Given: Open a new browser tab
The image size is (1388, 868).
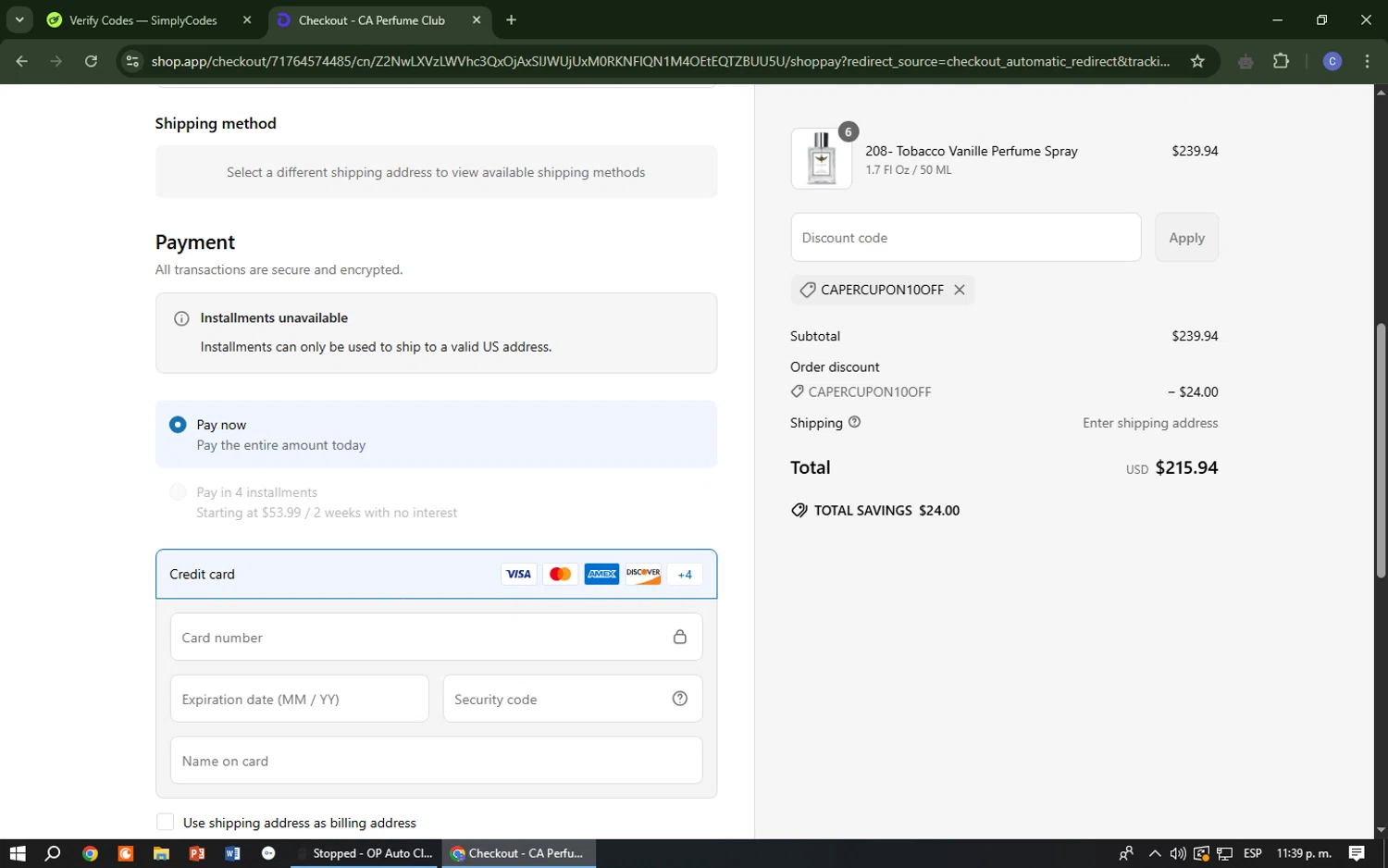Looking at the screenshot, I should pos(511,19).
